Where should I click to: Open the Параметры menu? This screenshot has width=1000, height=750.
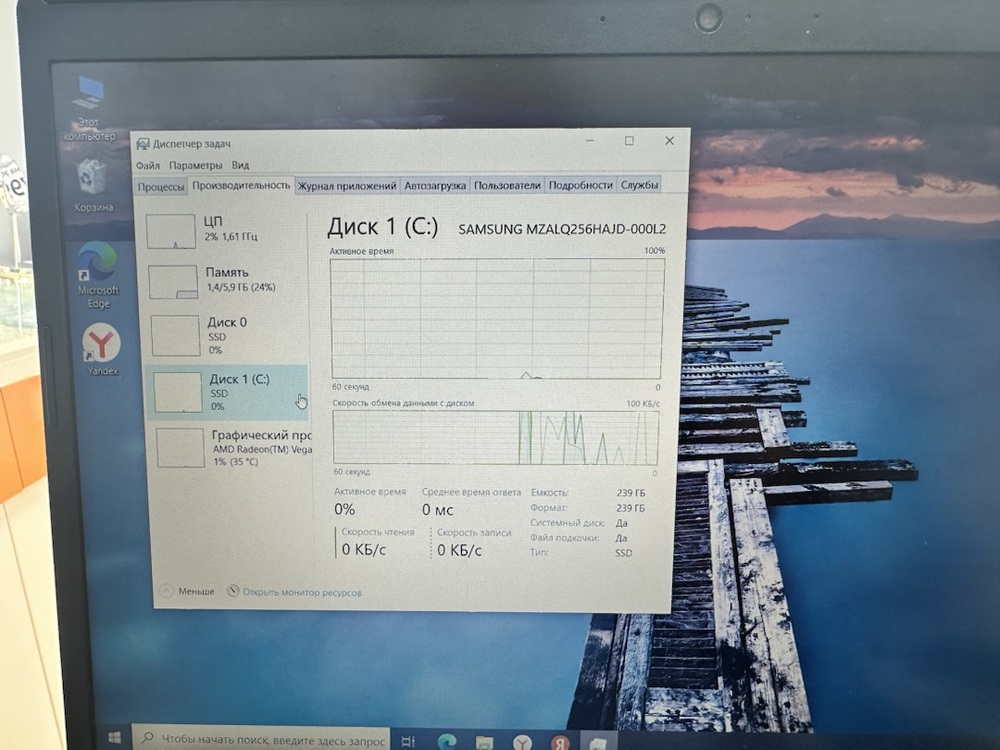tap(195, 165)
